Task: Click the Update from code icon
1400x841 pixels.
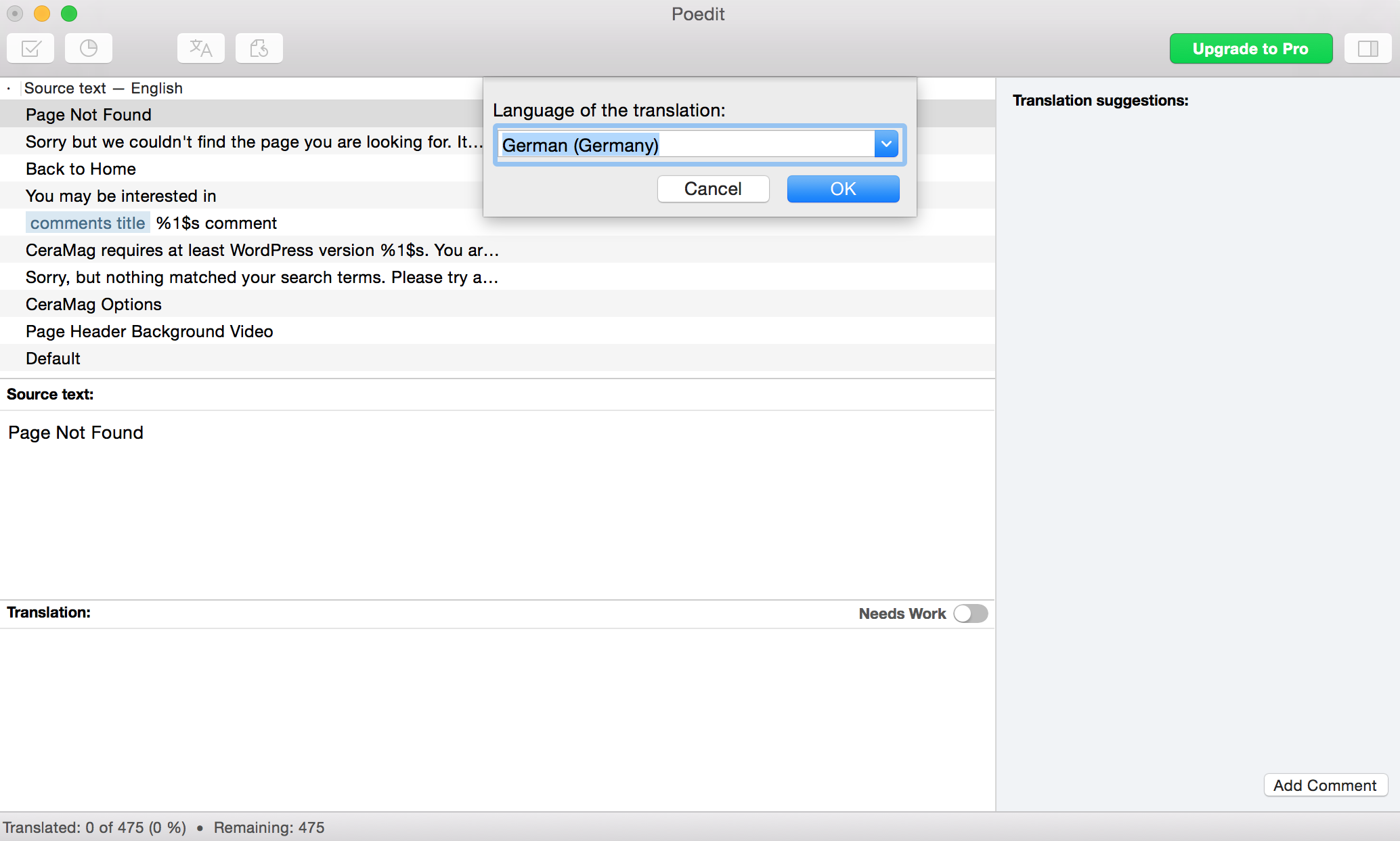Action: click(259, 49)
